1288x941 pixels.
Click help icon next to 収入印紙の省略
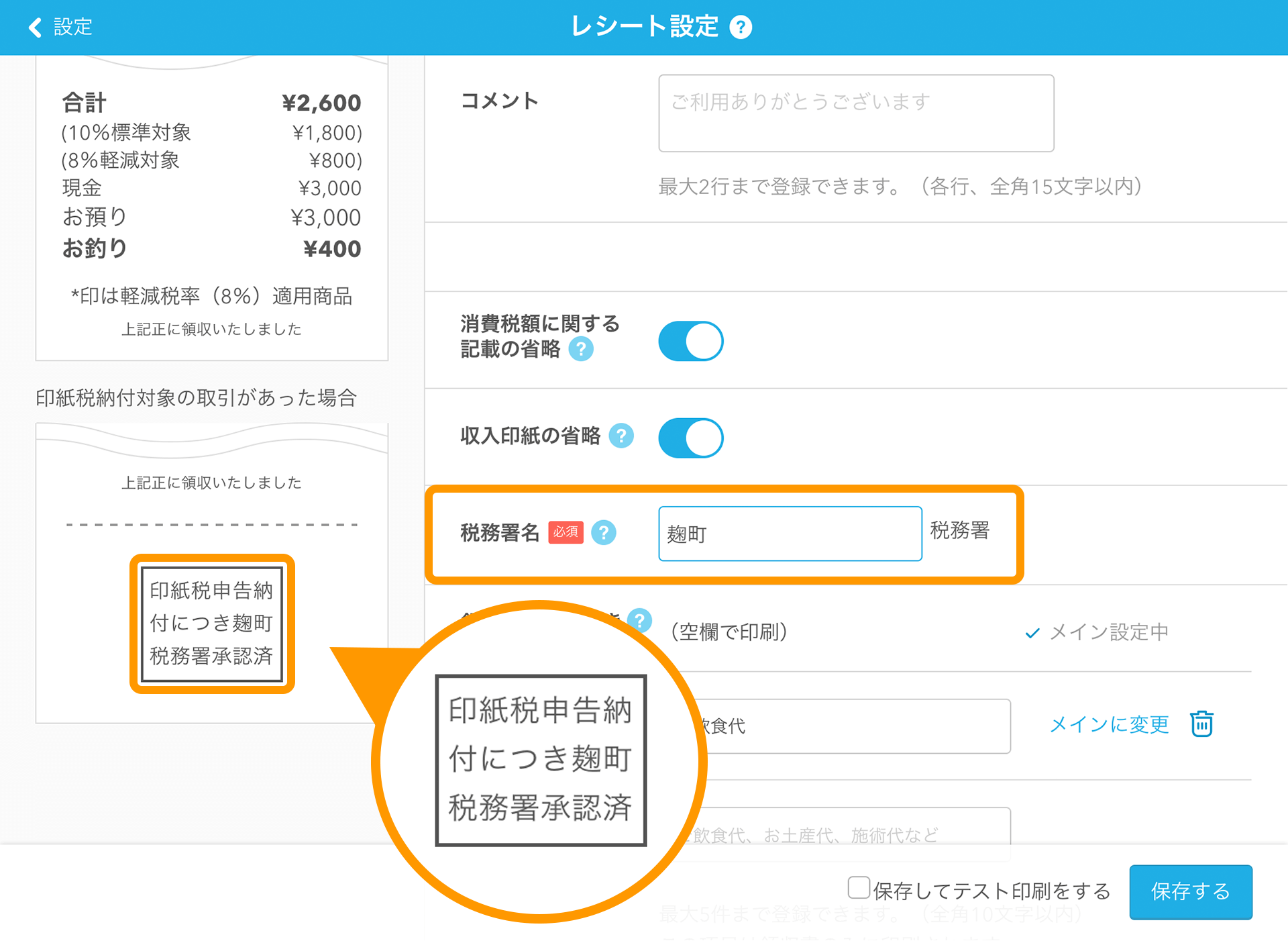pos(621,436)
